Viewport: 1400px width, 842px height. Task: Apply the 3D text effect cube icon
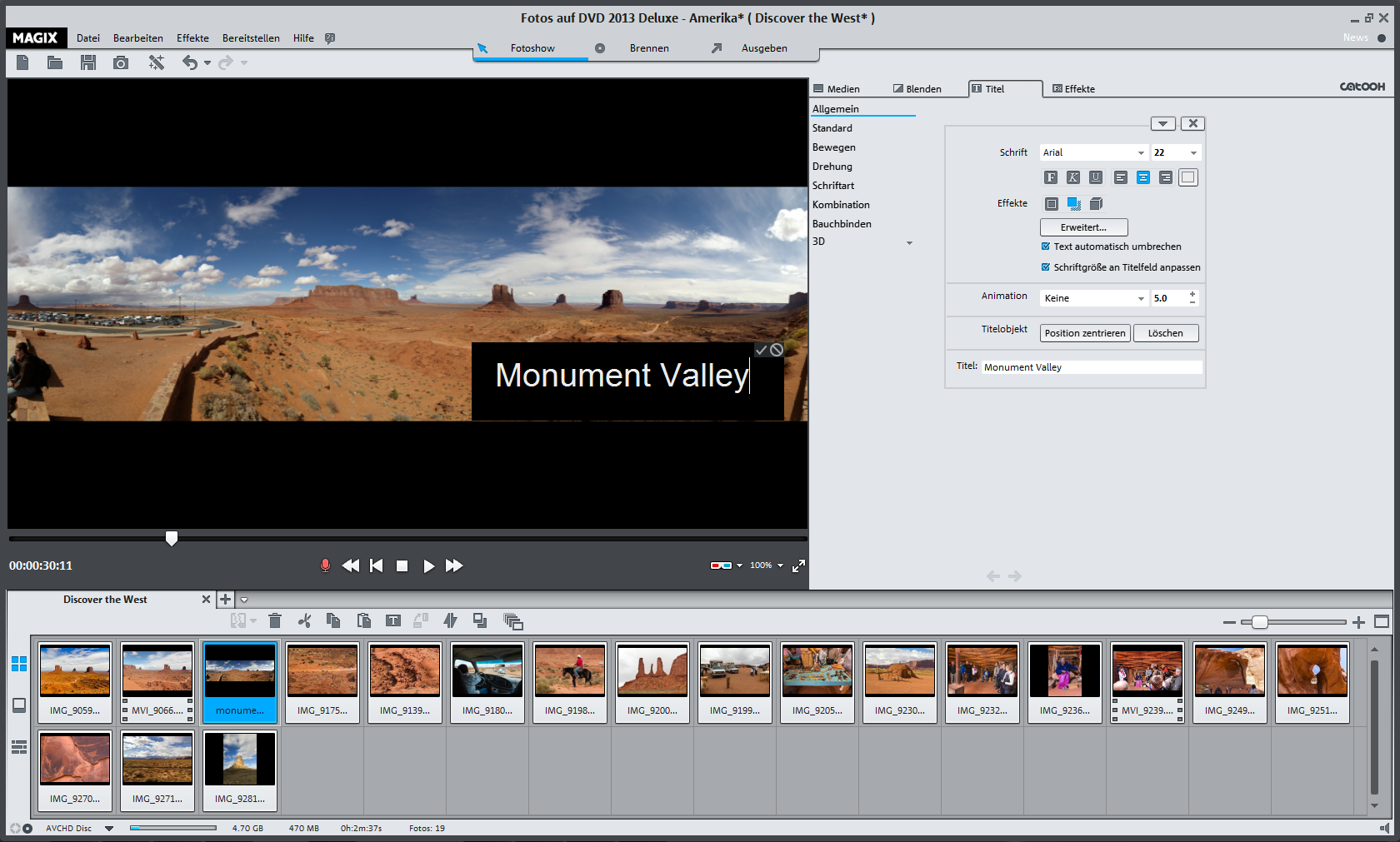click(x=1097, y=204)
